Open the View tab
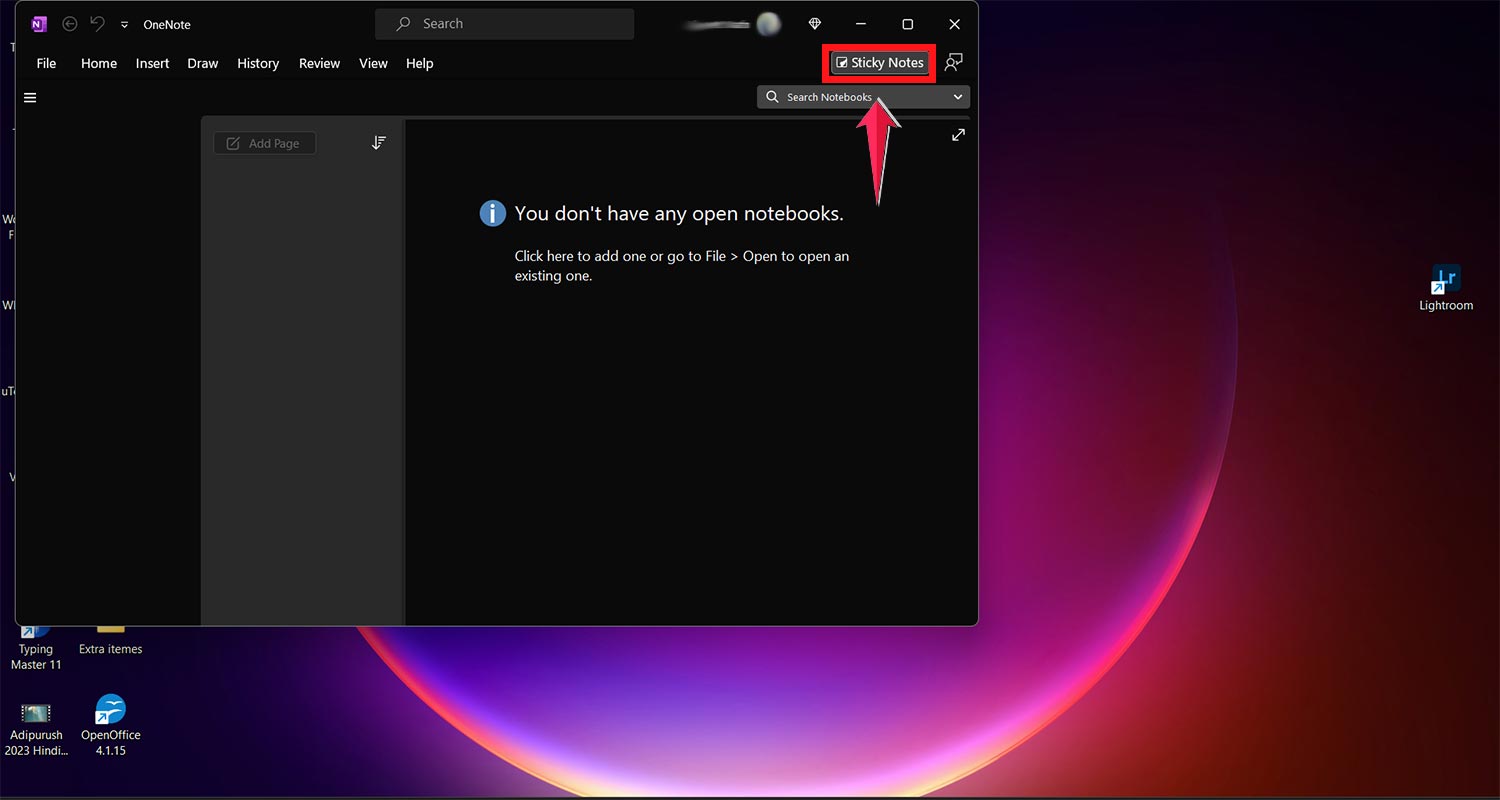The image size is (1500, 800). coord(373,63)
